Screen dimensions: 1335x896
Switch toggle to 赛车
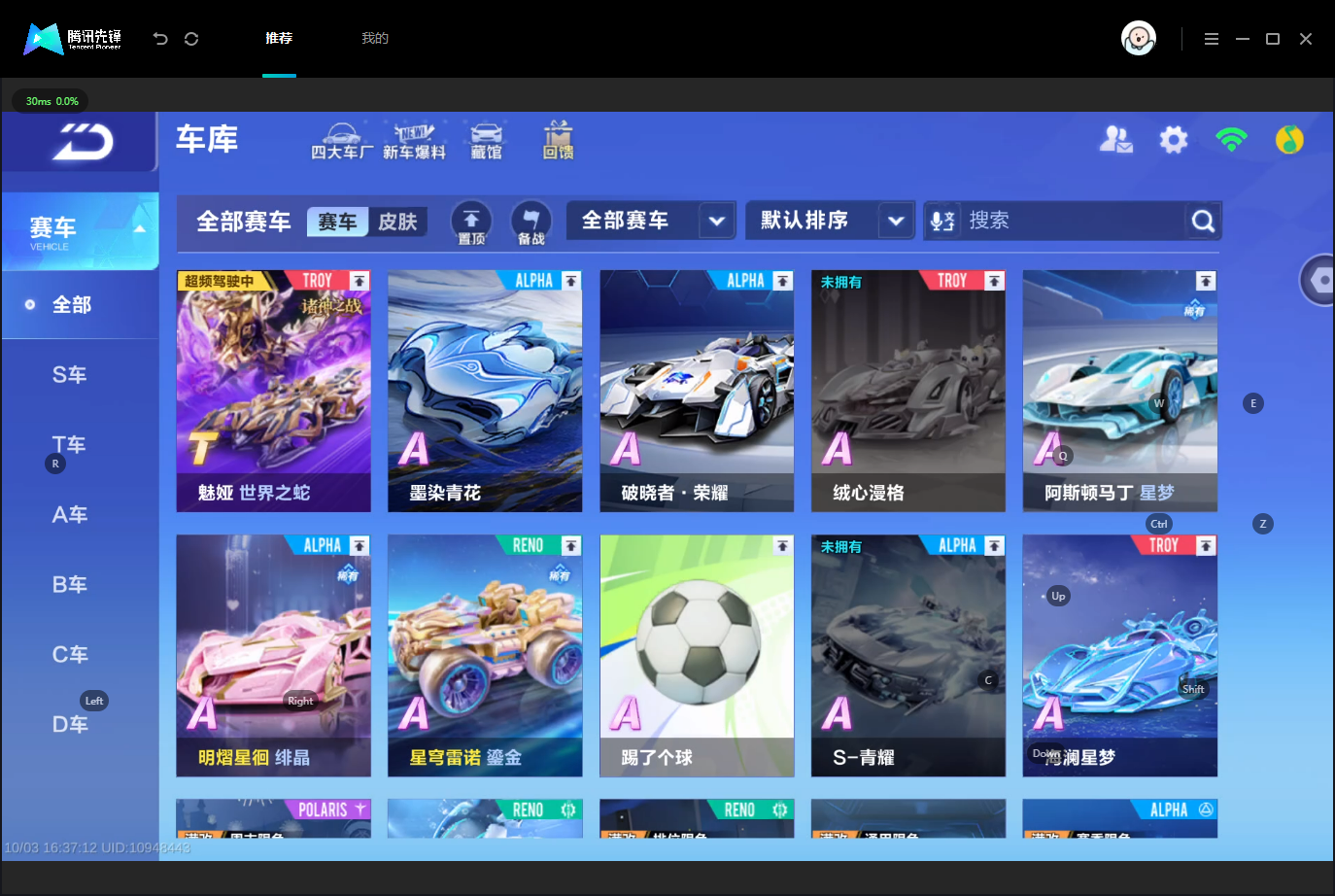(337, 222)
